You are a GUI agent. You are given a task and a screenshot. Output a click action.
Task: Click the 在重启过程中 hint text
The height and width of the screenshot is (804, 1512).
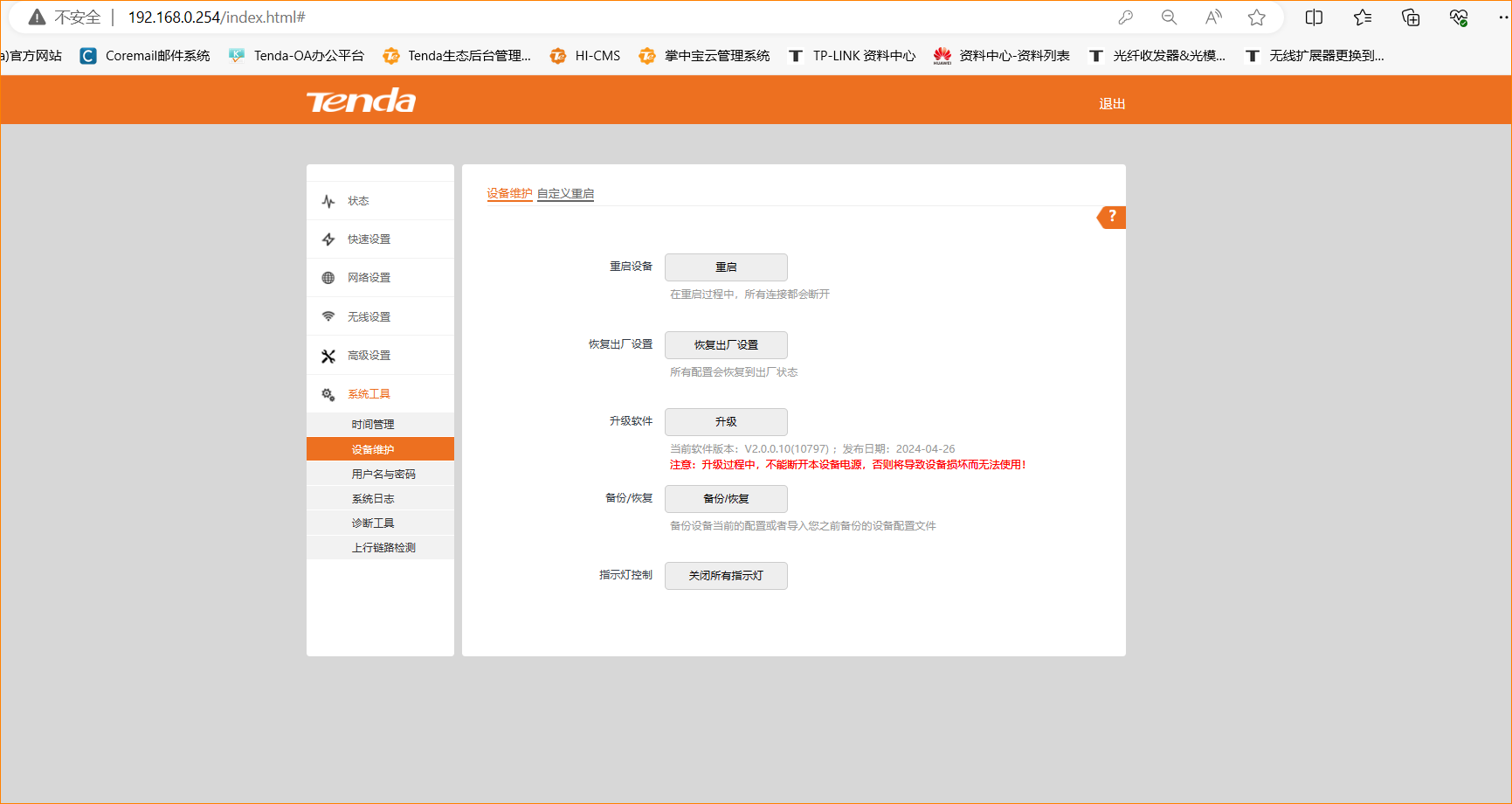(749, 295)
